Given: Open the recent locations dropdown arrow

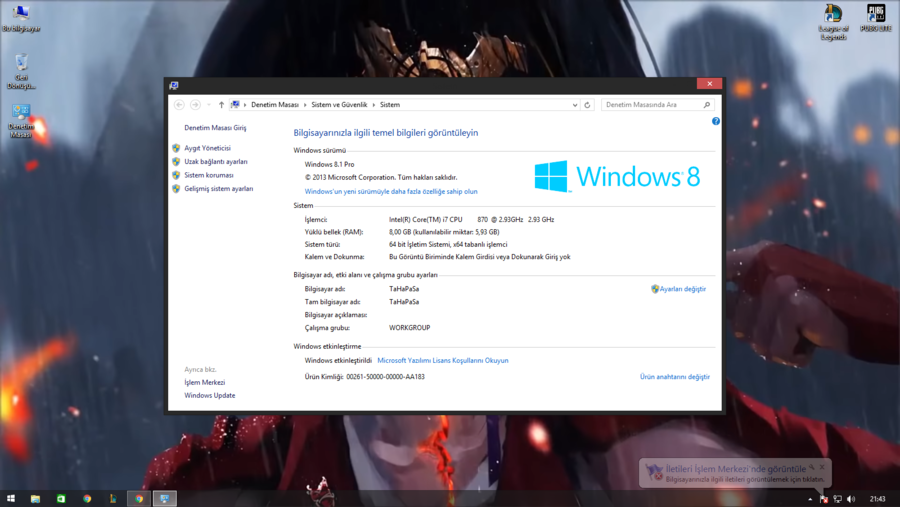Looking at the screenshot, I should (x=208, y=105).
